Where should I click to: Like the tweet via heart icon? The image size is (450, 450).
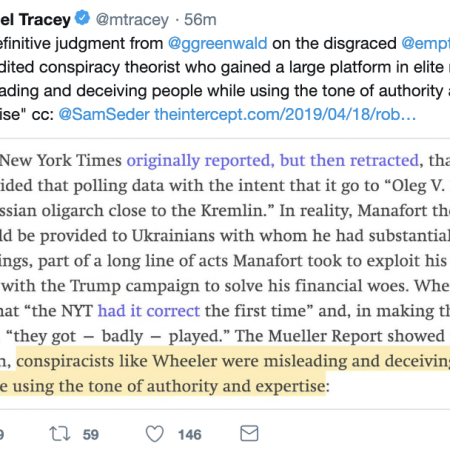pos(155,434)
